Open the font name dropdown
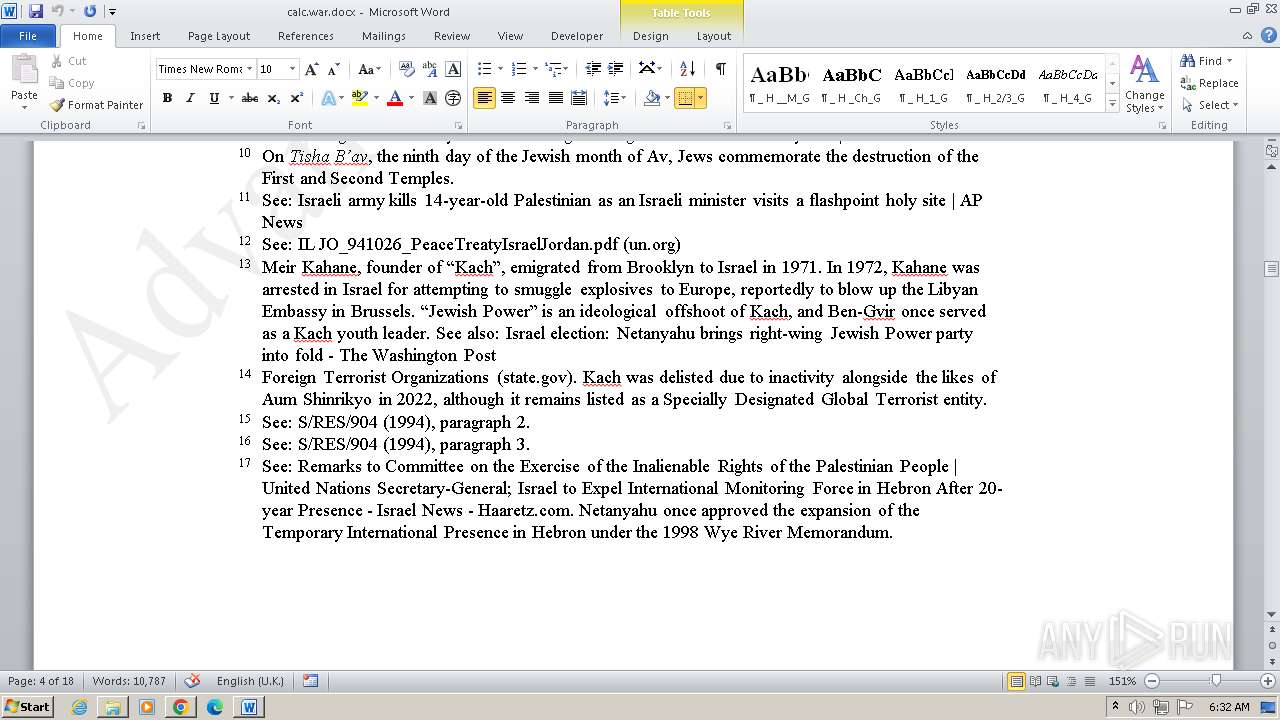 (249, 69)
